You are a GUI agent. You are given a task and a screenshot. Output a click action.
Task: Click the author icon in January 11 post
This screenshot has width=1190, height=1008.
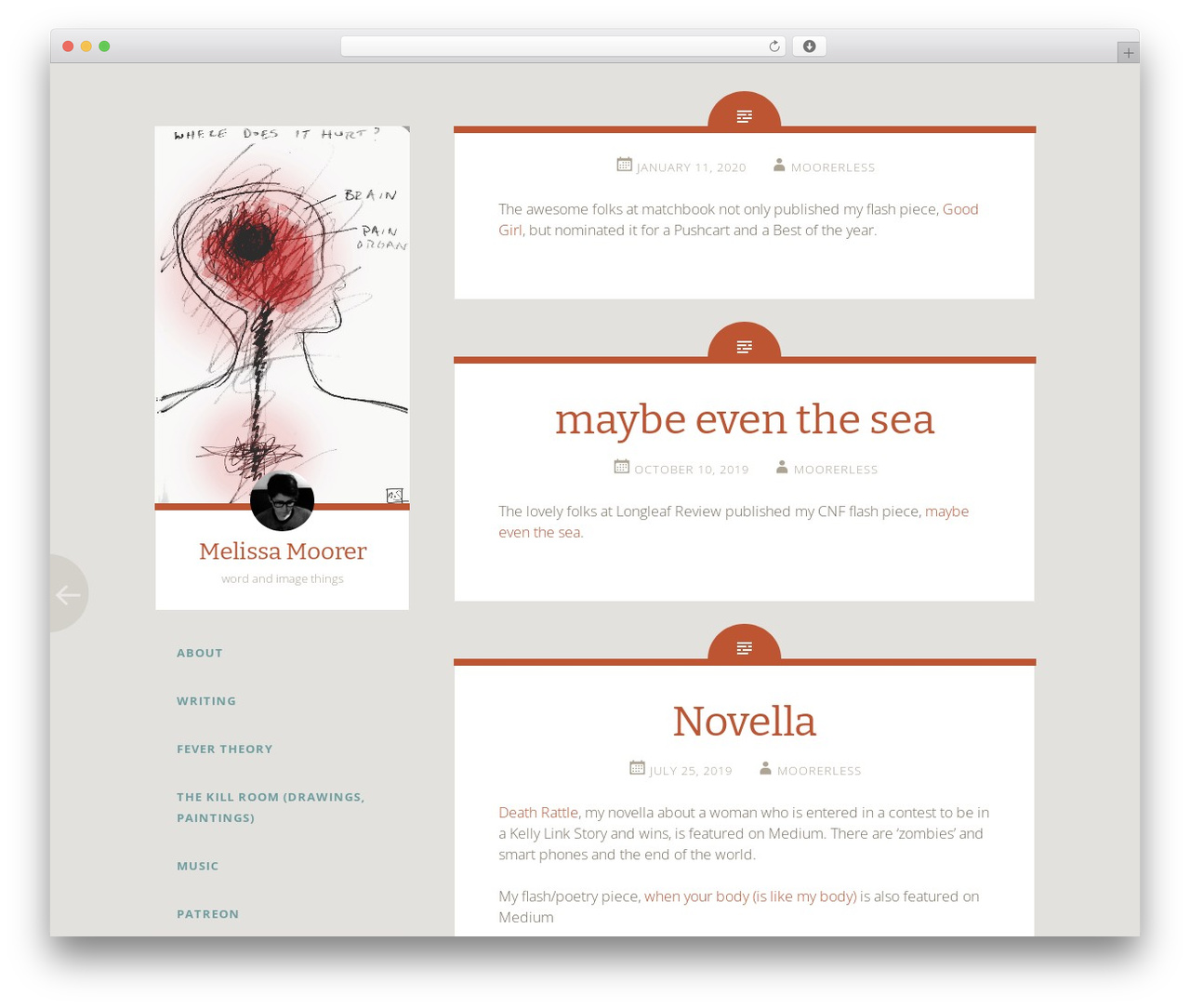pos(779,166)
